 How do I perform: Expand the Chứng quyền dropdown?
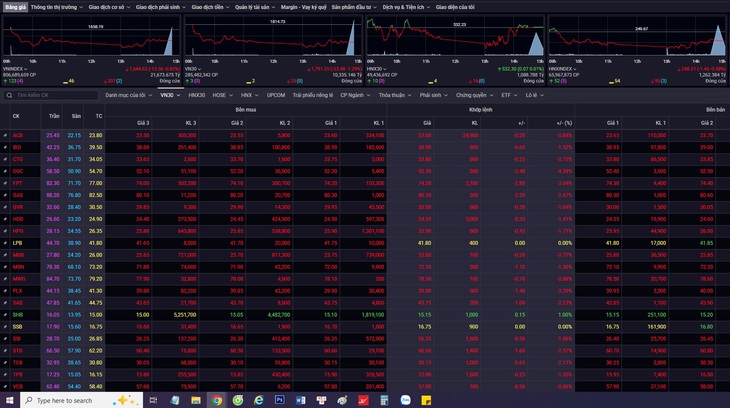coord(474,95)
